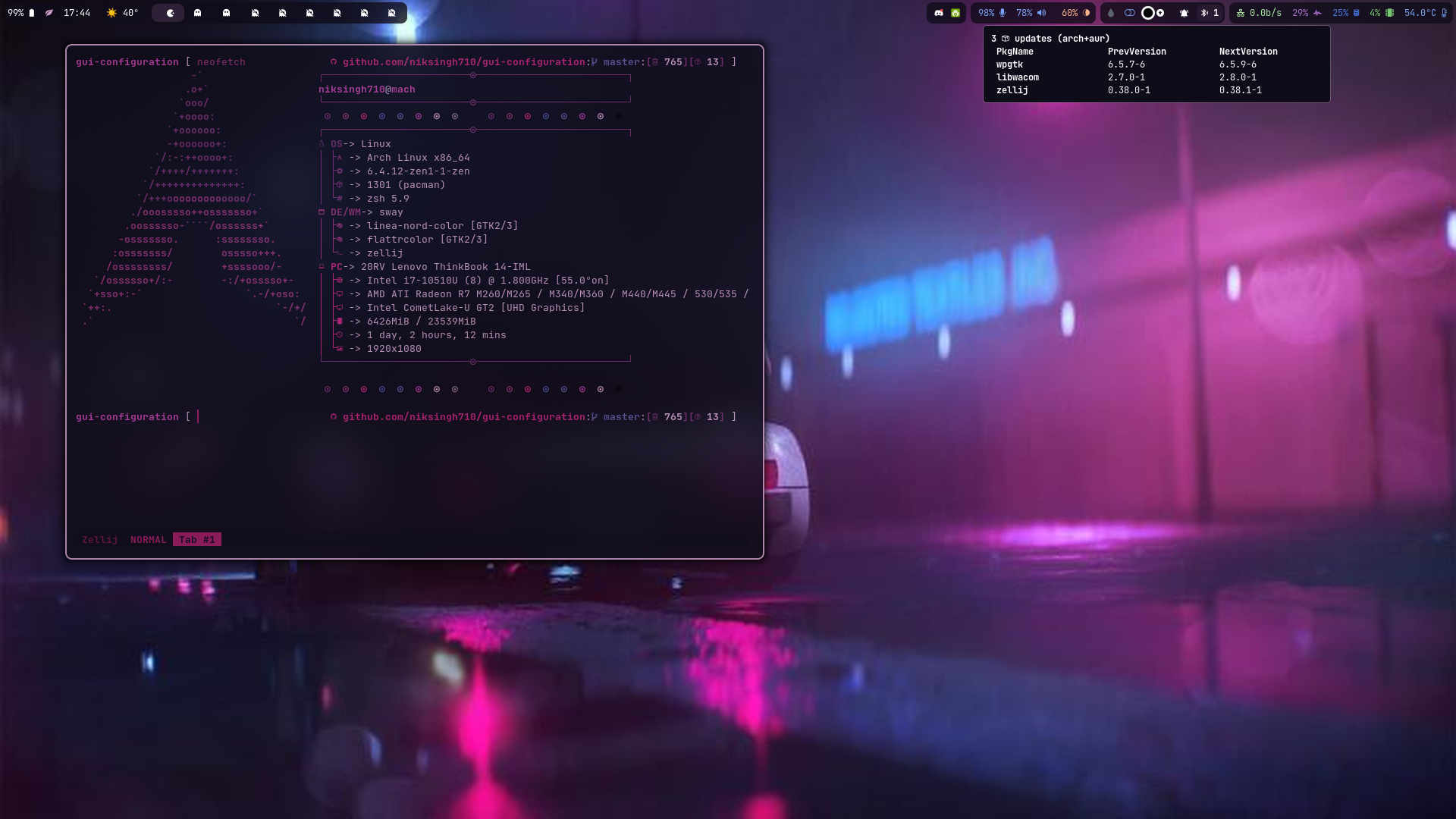Switch to the active Pac-Man workspace

pos(170,13)
